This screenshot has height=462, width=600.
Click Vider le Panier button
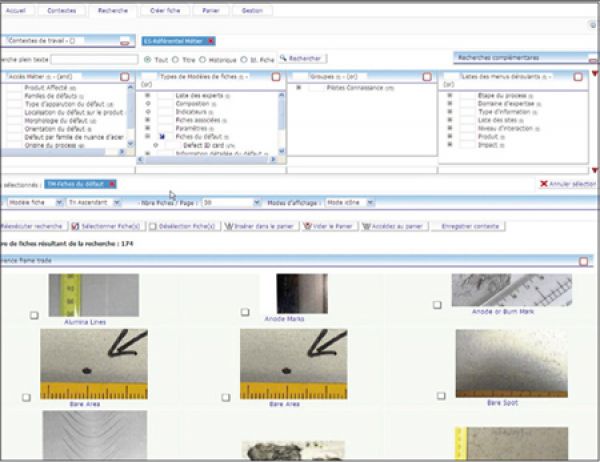point(329,226)
